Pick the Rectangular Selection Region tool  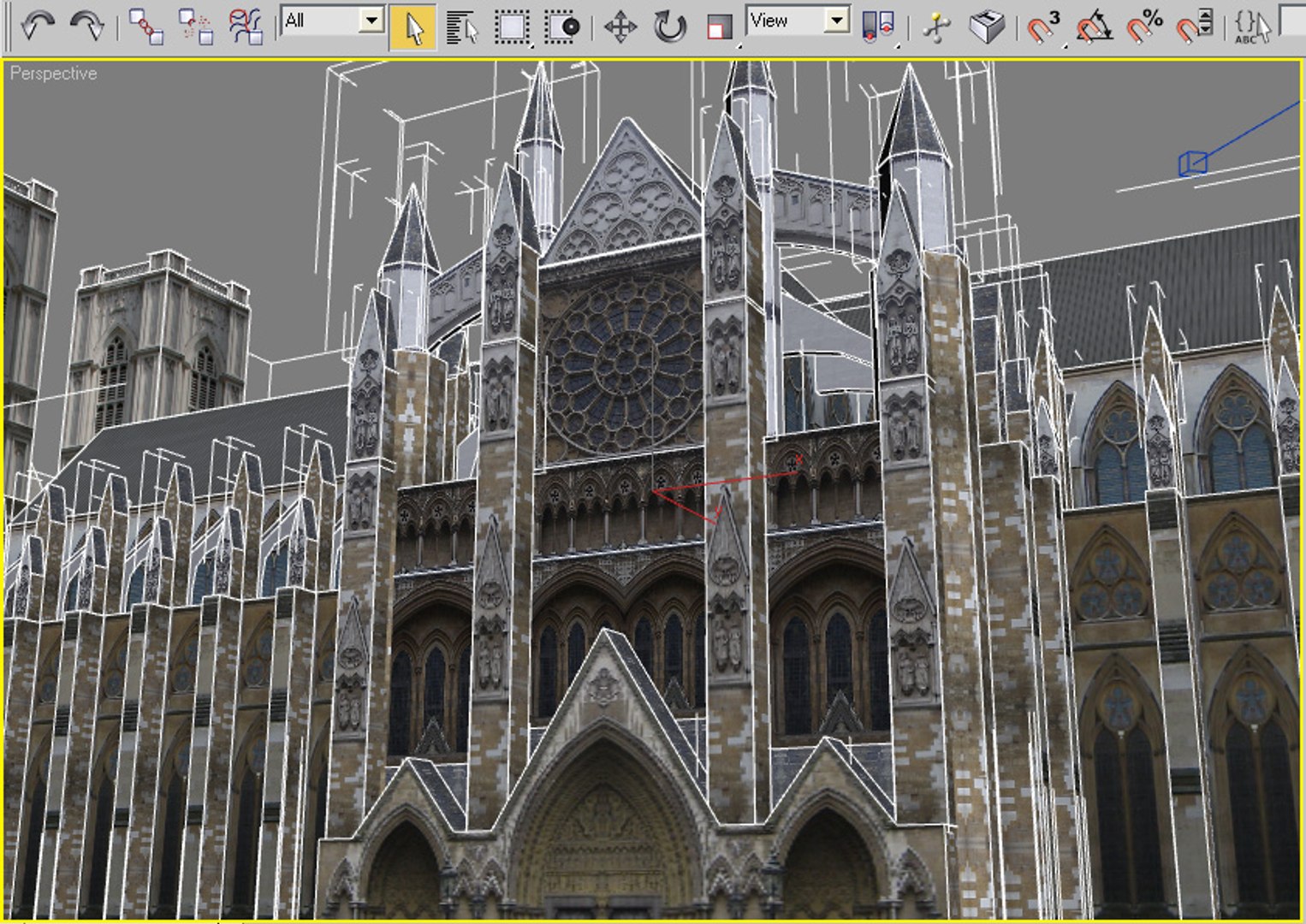pyautogui.click(x=512, y=27)
